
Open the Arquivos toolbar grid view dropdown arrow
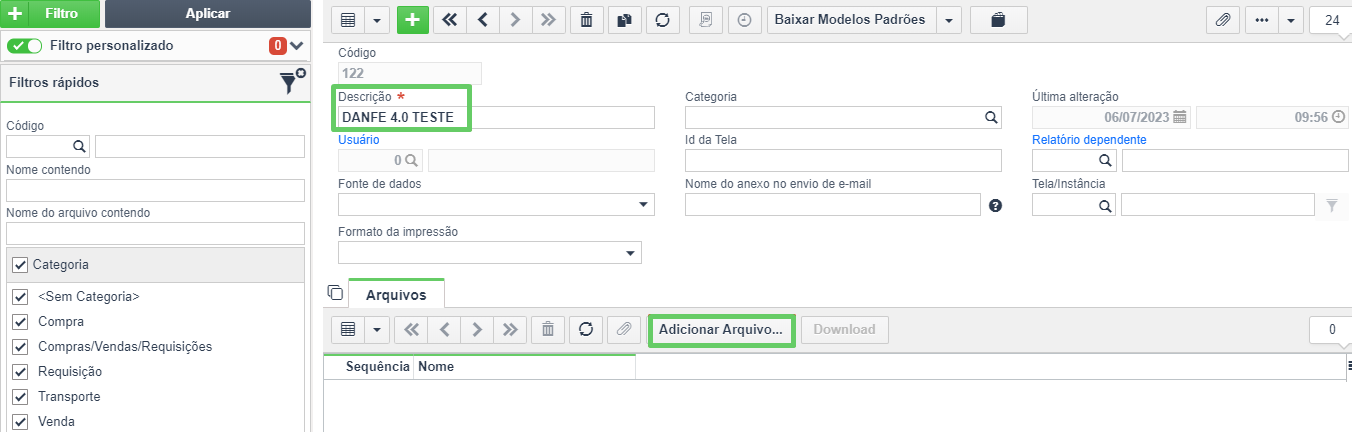point(376,329)
